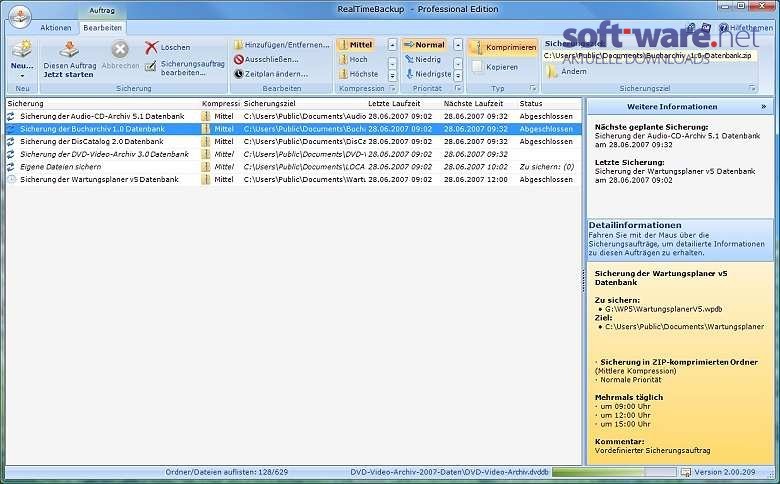Open Kompression group dialog launcher
780x484 pixels.
point(392,88)
